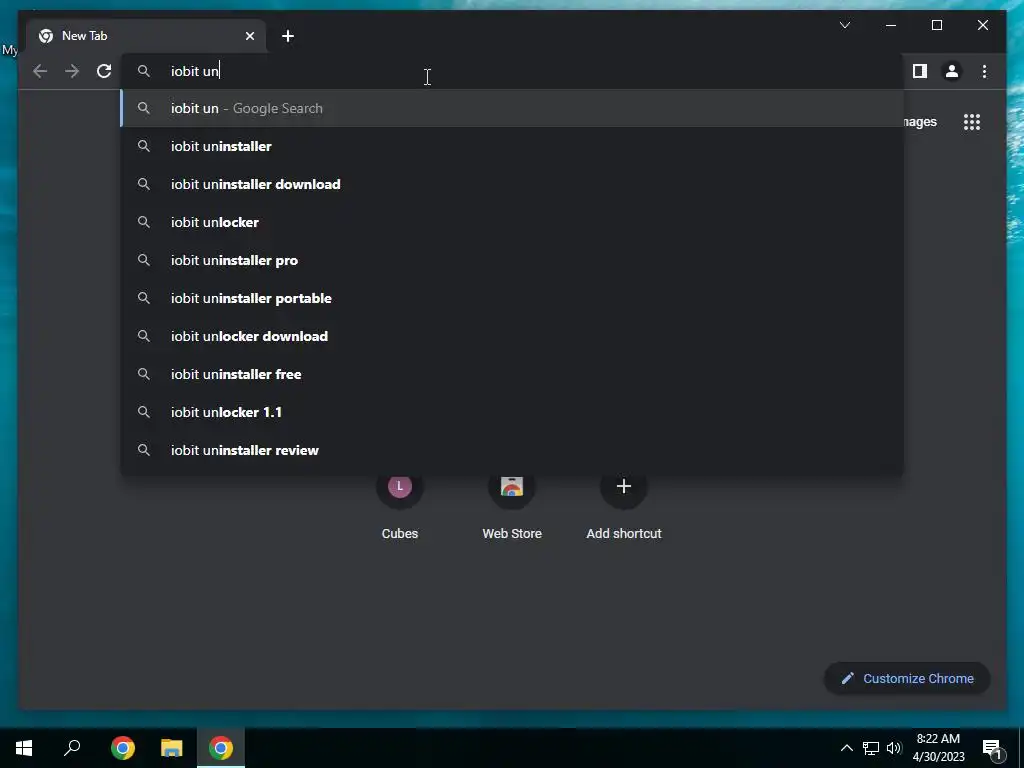1024x768 pixels.
Task: Open the Cubes shortcut
Action: pyautogui.click(x=400, y=506)
